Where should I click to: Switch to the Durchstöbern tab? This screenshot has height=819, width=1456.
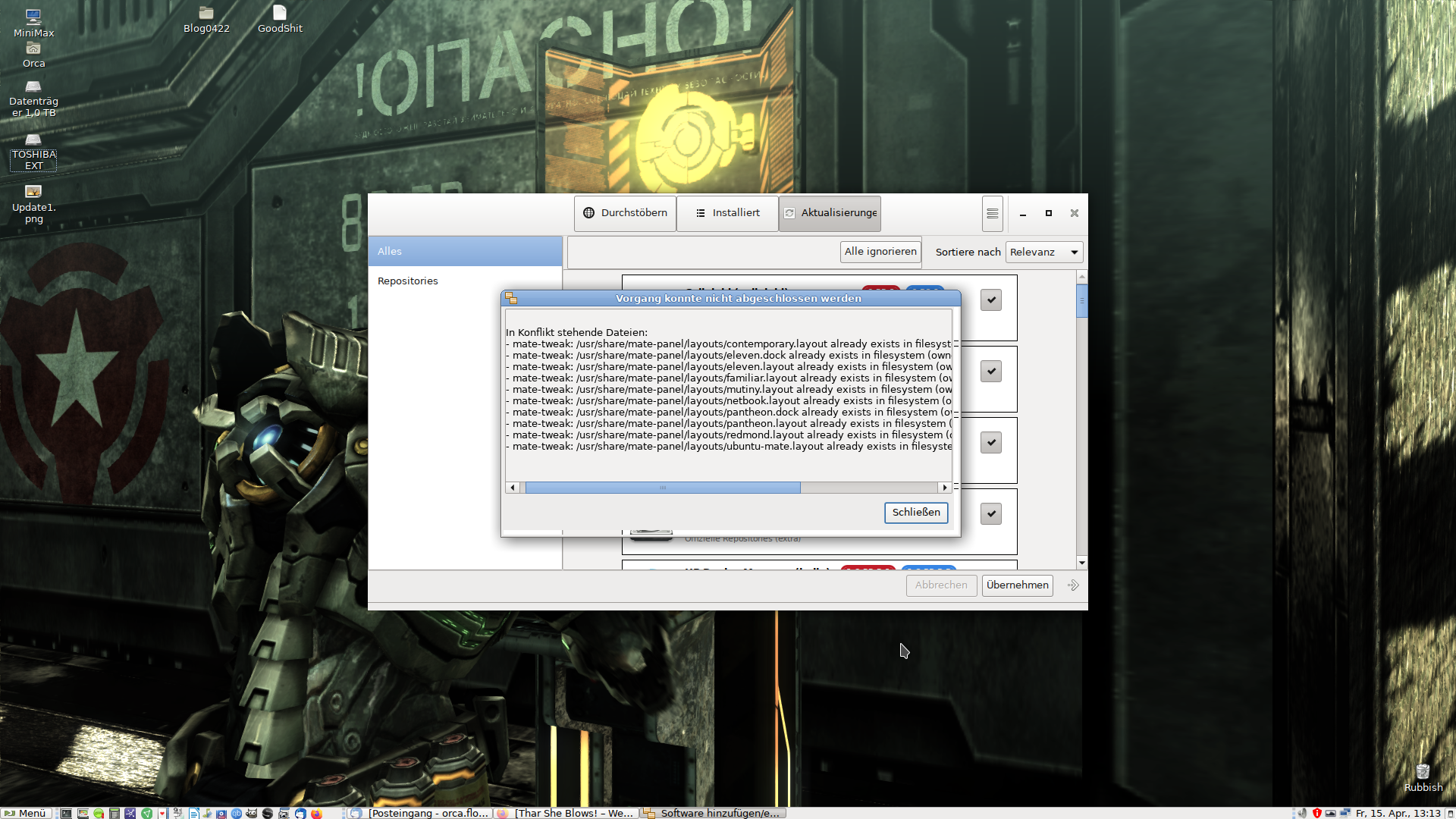(x=625, y=213)
